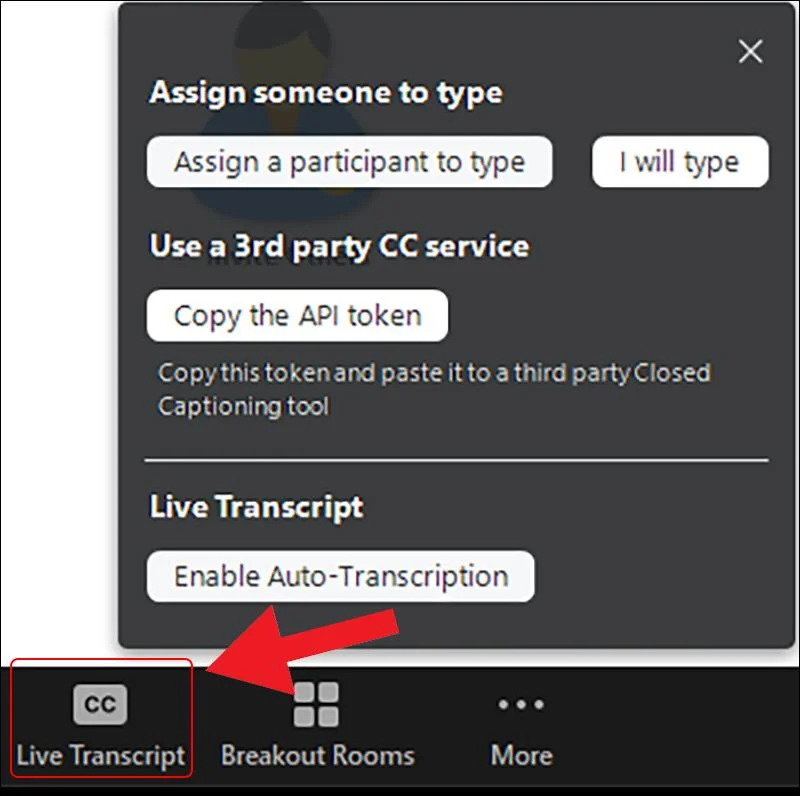Click the "Captioning tool" line of the description
The image size is (800, 796).
[x=243, y=407]
